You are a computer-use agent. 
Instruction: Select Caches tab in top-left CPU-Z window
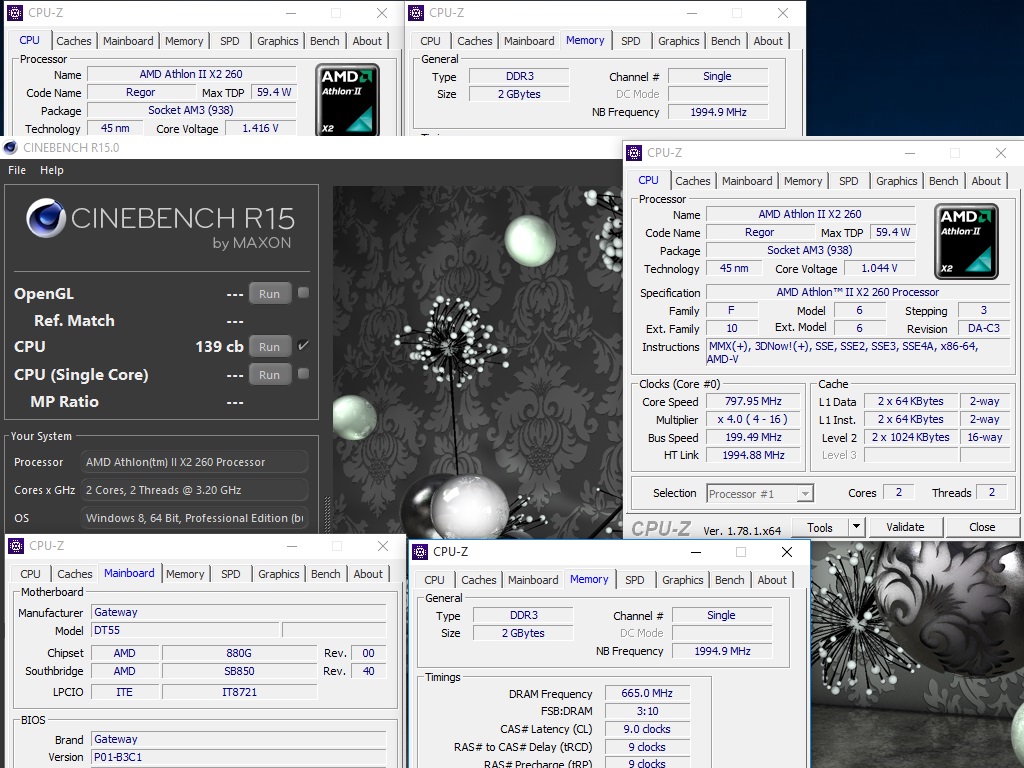[74, 40]
